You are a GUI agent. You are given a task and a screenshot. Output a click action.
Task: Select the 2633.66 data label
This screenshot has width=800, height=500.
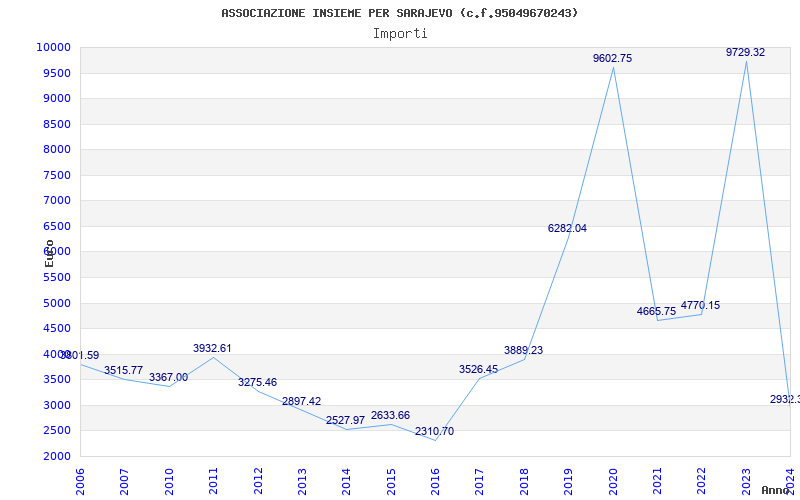click(390, 415)
